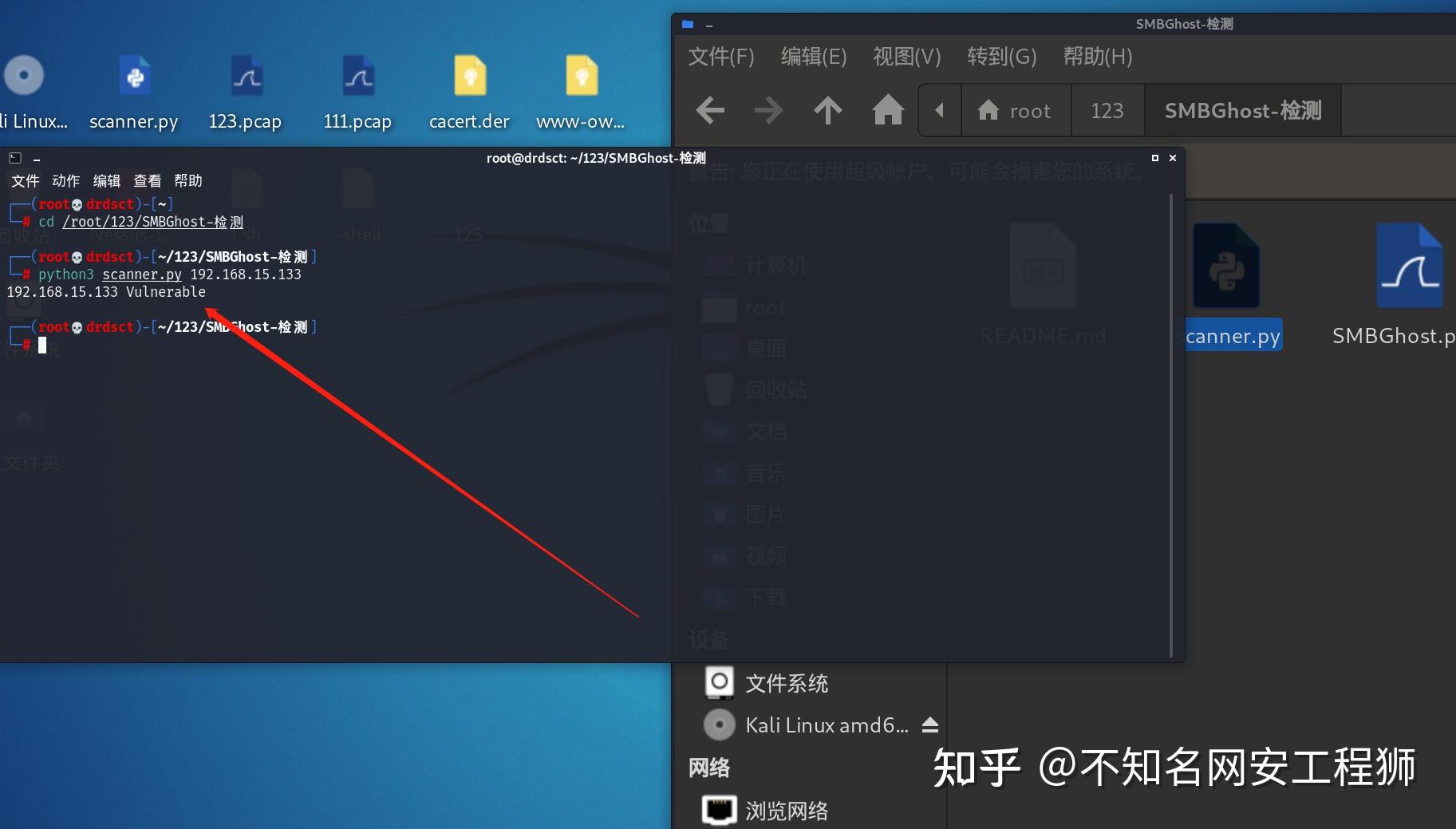Go forward in the file manager
Viewport: 1456px width, 829px height.
[x=768, y=110]
